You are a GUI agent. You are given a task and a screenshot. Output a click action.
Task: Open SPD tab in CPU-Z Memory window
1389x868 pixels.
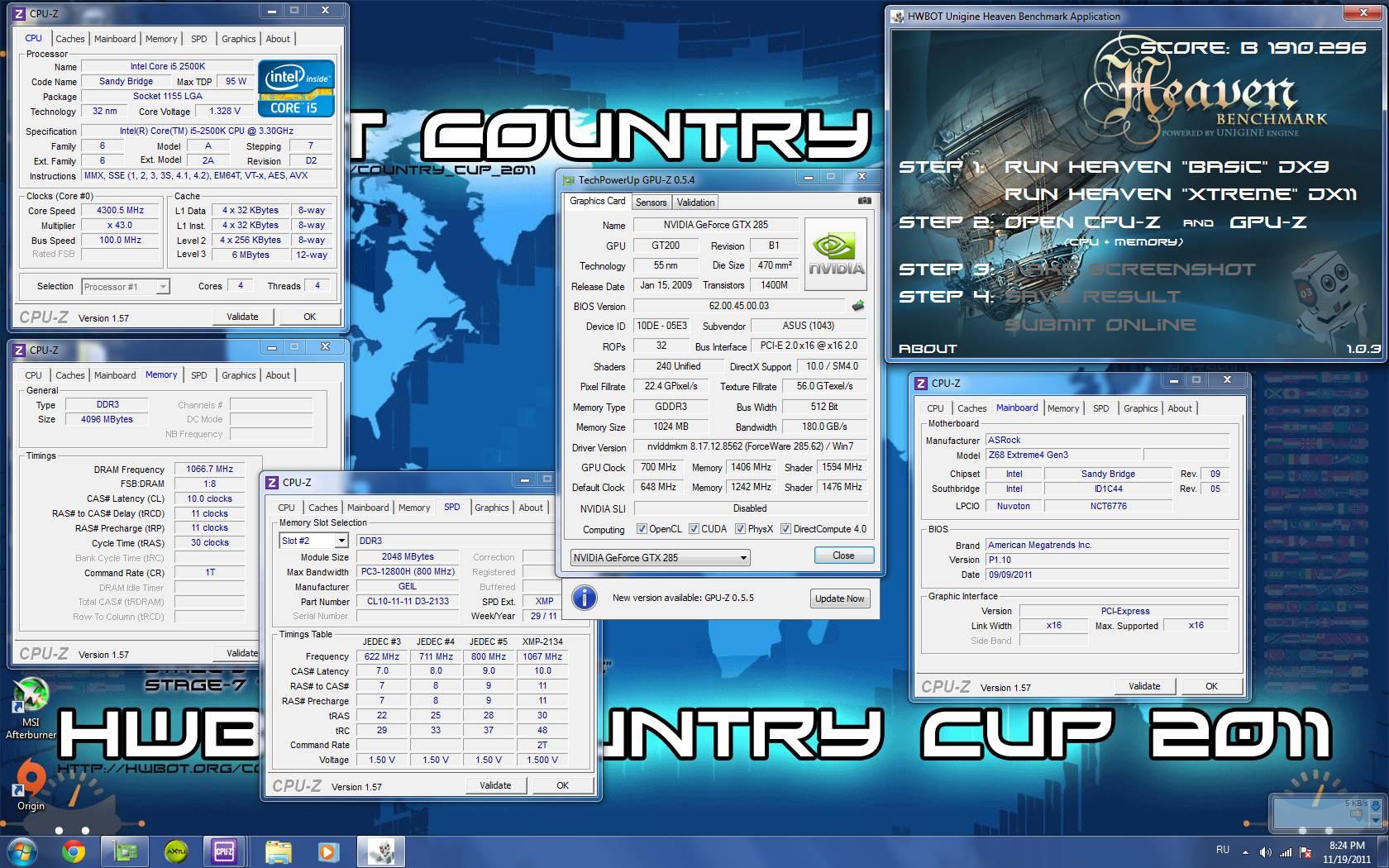click(199, 375)
